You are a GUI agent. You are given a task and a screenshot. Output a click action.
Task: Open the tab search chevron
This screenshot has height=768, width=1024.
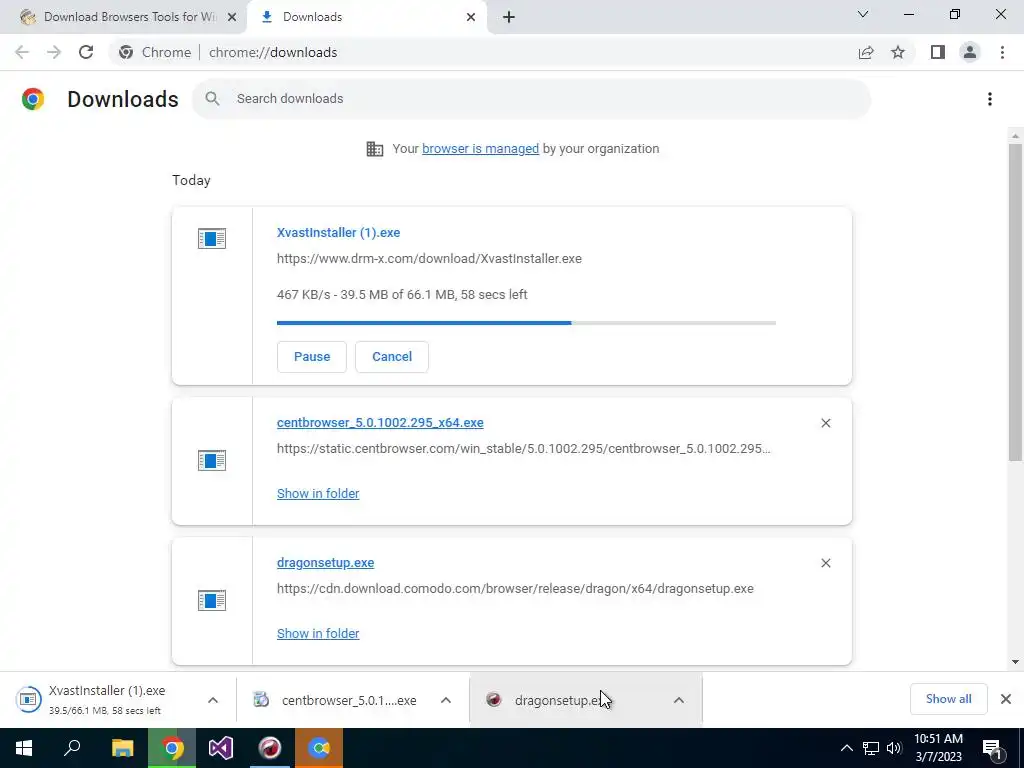pyautogui.click(x=863, y=14)
